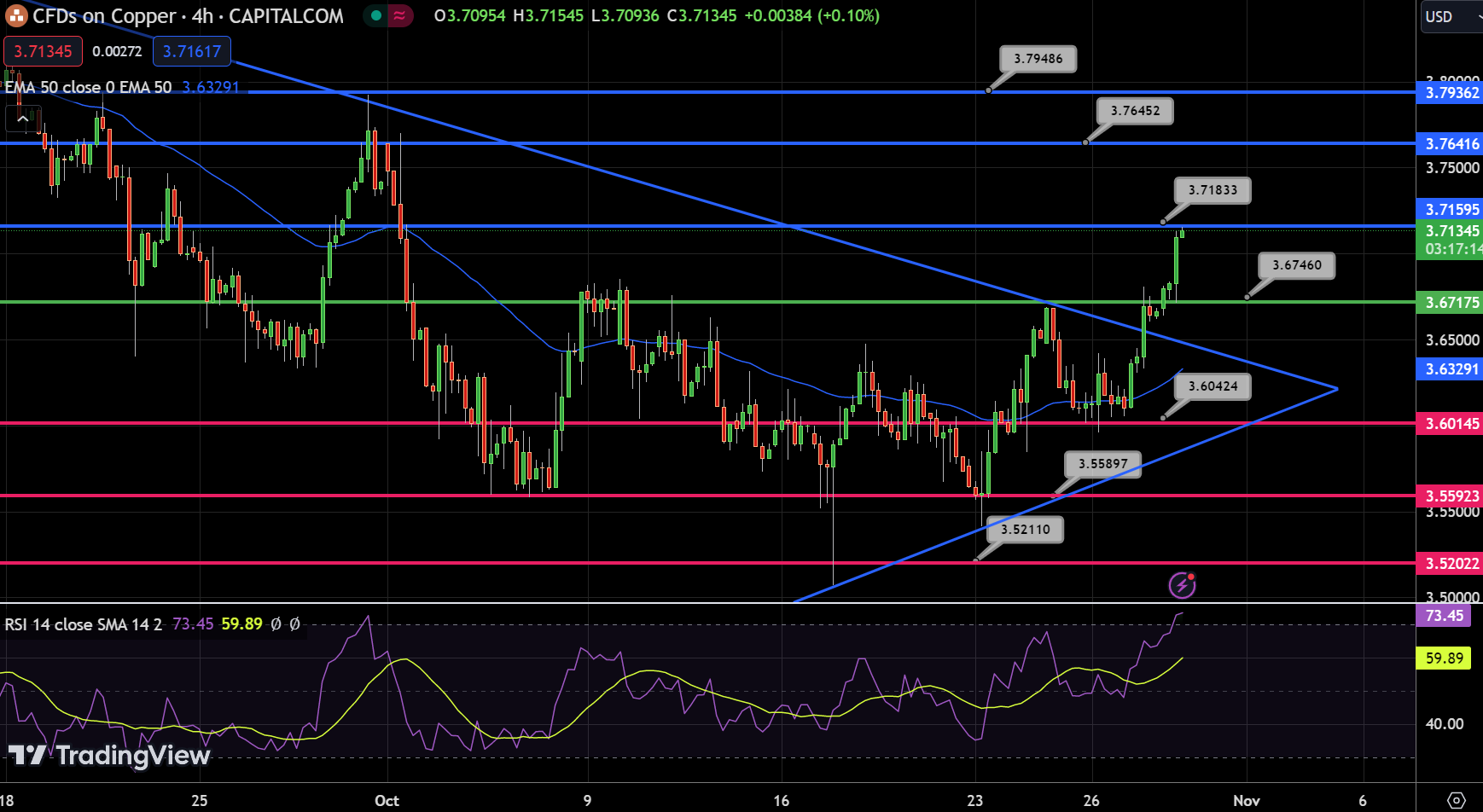
Task: Click the EMA 50 value 3.63291 in legend
Action: (211, 87)
